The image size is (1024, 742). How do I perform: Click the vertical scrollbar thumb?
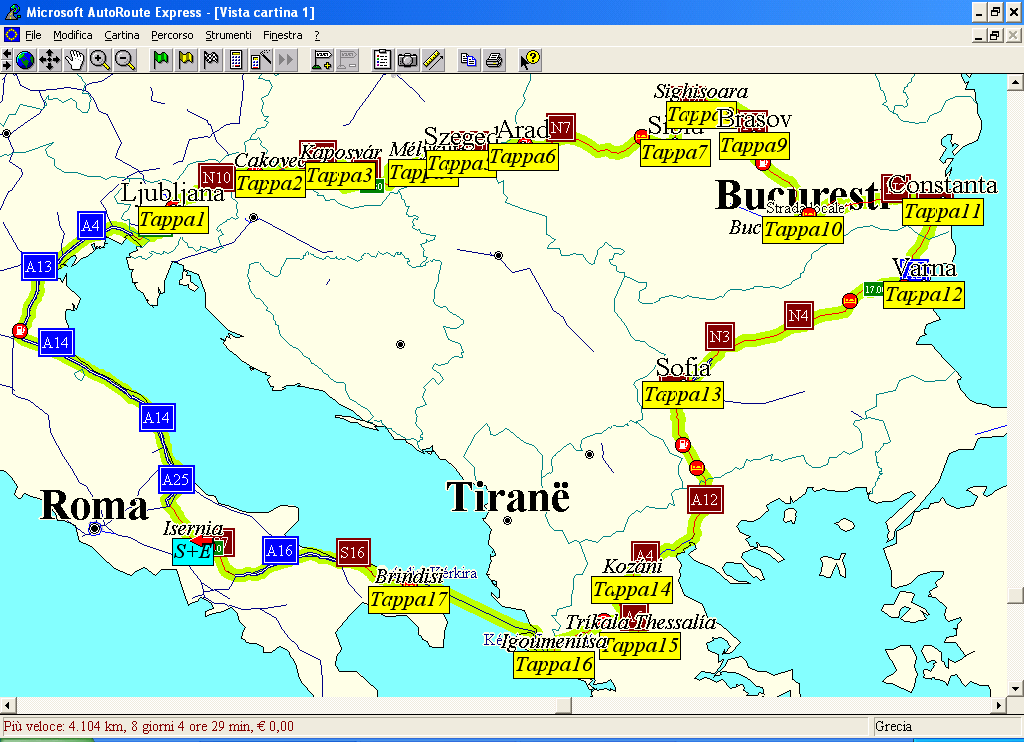[x=1015, y=596]
